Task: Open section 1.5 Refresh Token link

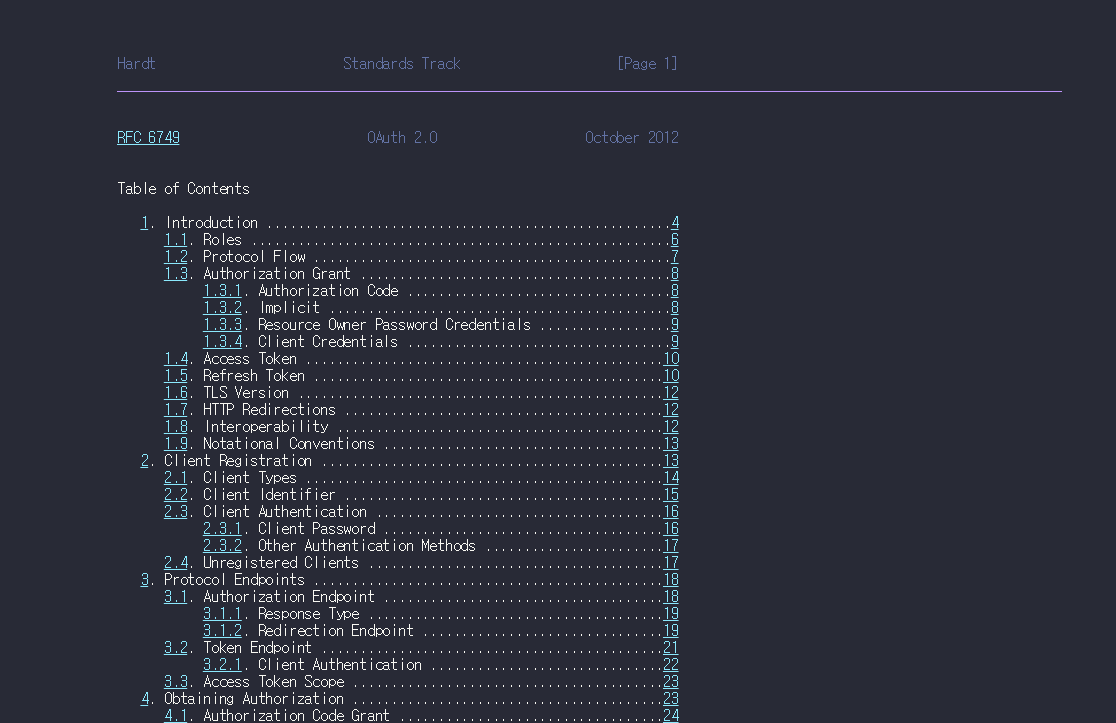Action: (176, 376)
